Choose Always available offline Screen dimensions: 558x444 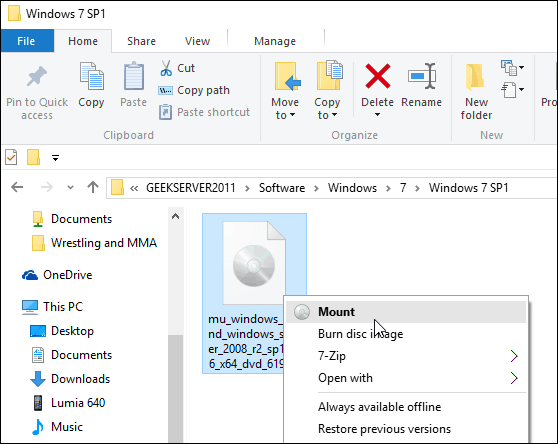pyautogui.click(x=406, y=407)
